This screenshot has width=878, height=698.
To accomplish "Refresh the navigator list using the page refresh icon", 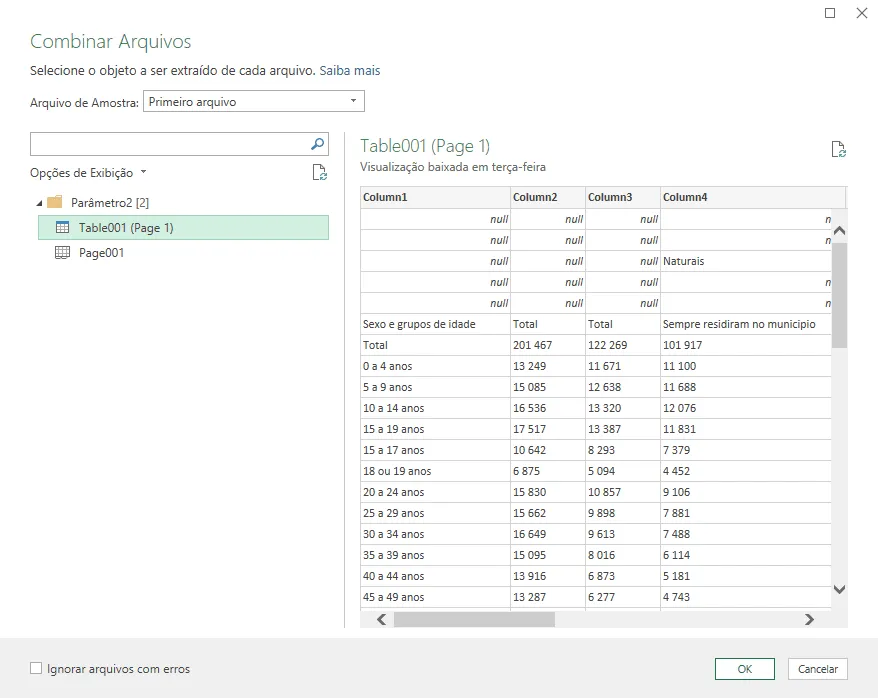I will point(320,172).
